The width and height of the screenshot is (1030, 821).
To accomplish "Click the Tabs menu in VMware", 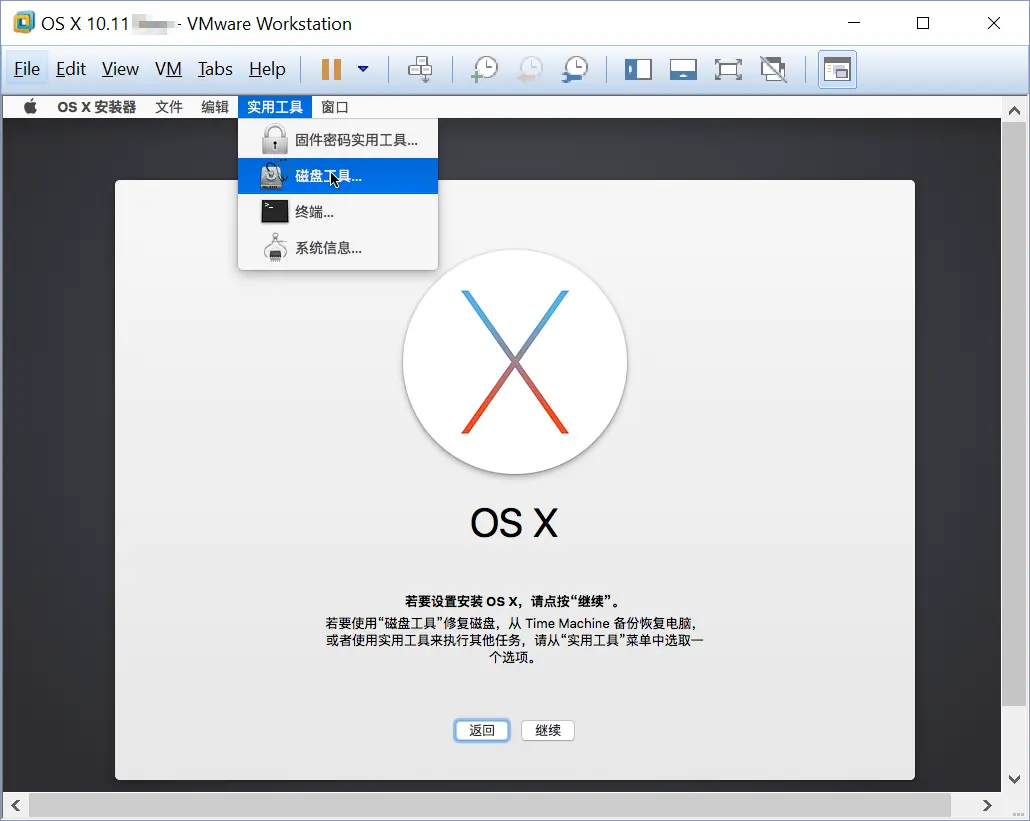I will tap(215, 69).
